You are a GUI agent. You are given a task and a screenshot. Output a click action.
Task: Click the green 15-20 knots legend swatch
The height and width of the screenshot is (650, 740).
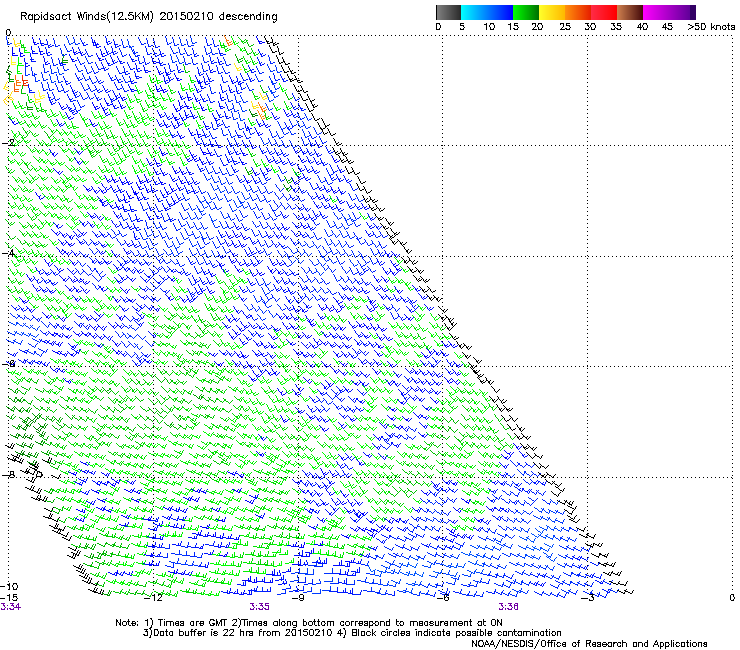[526, 12]
